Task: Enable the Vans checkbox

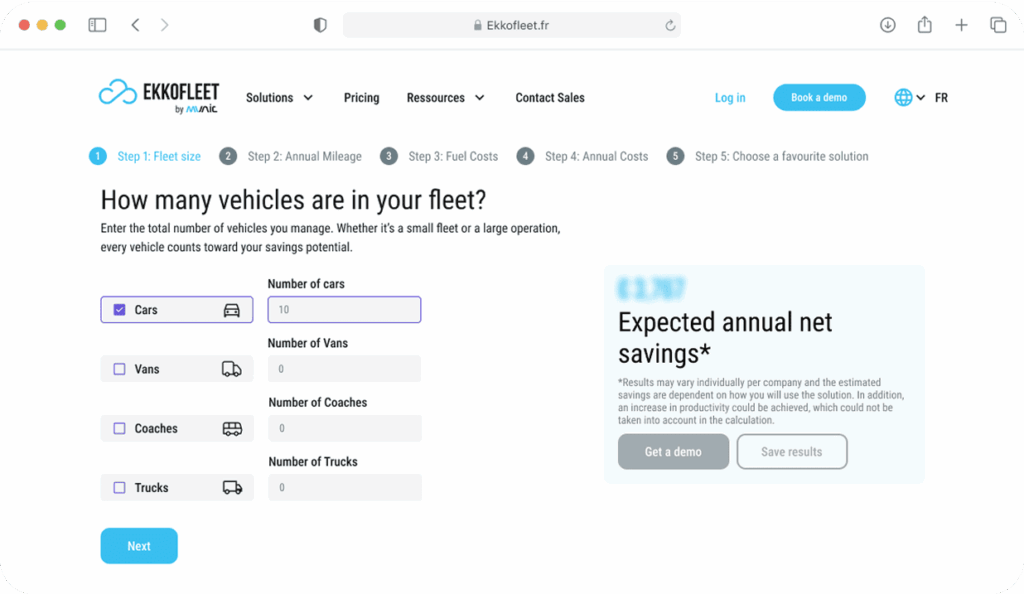Action: point(120,369)
